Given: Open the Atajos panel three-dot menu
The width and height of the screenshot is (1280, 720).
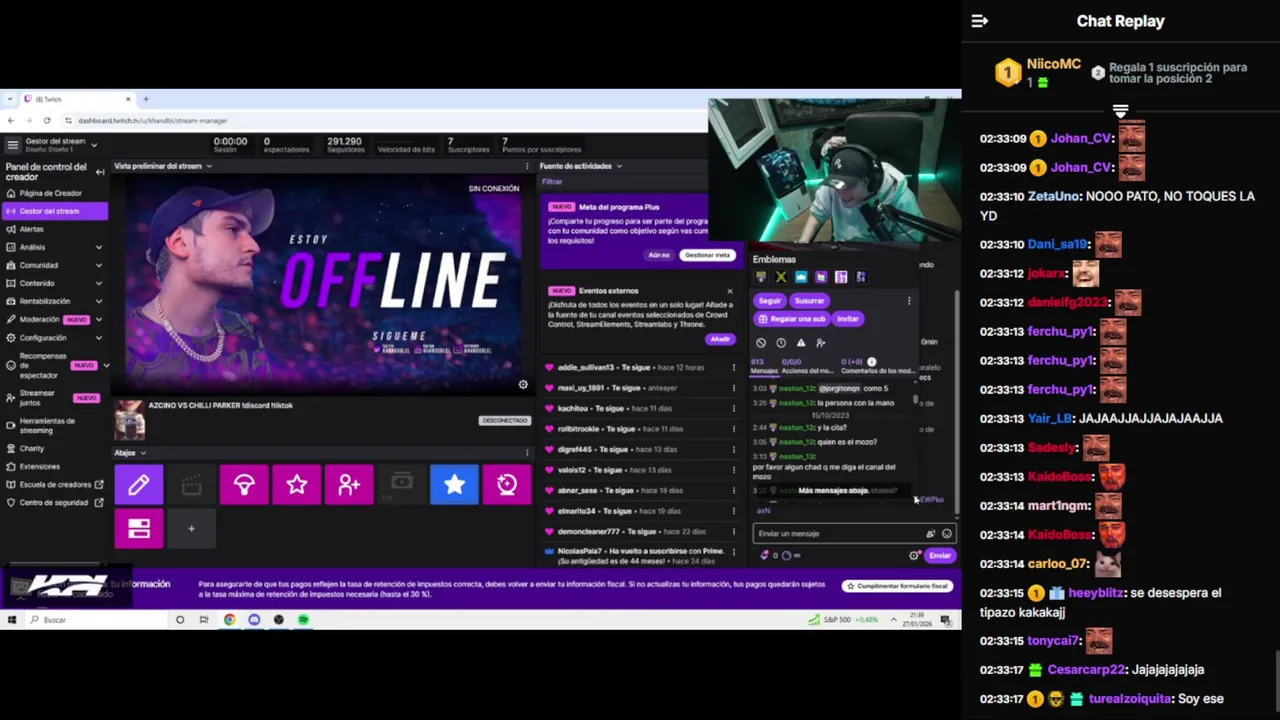Looking at the screenshot, I should pyautogui.click(x=527, y=453).
